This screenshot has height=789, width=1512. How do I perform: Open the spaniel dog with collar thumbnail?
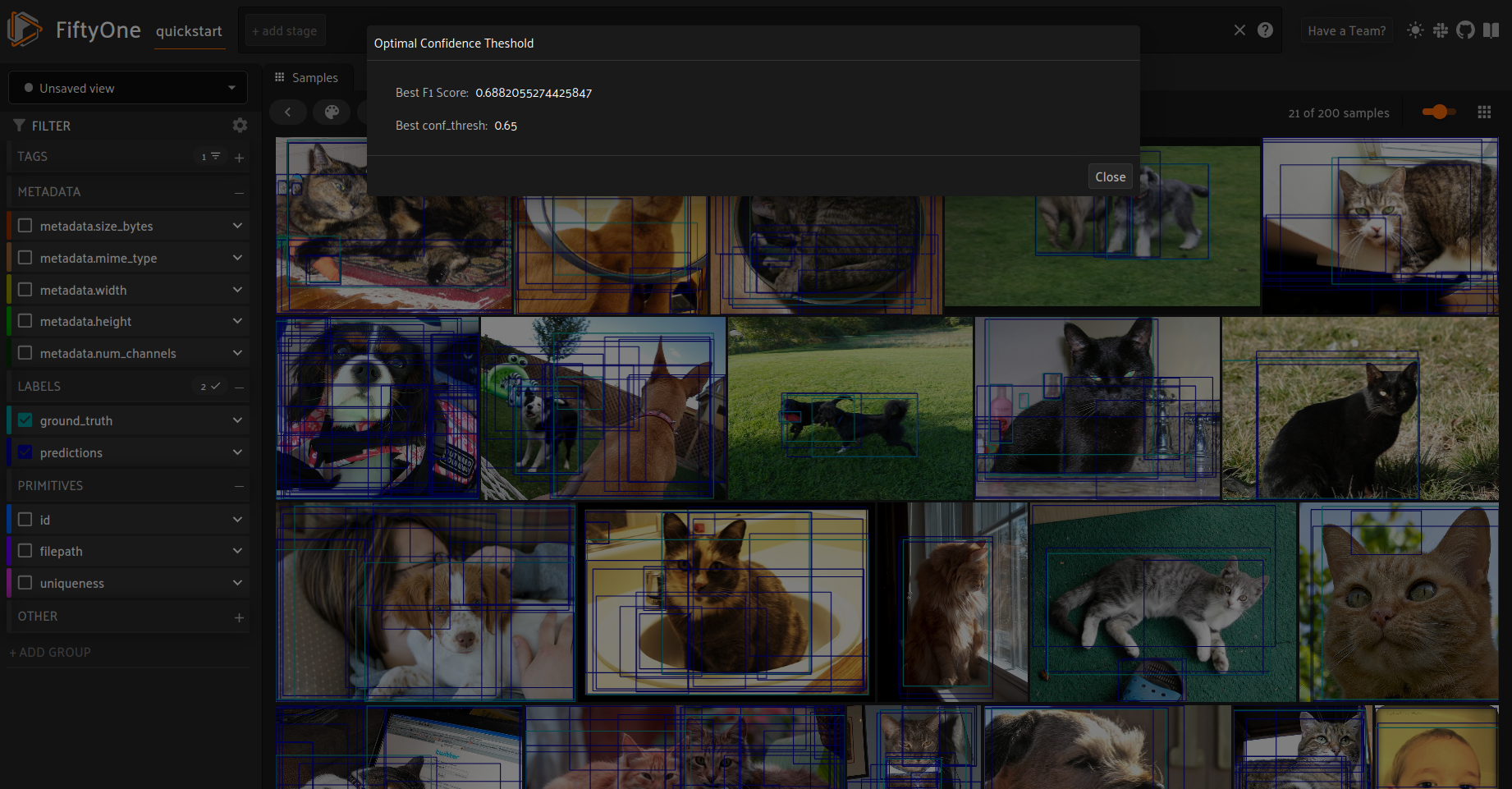point(378,409)
